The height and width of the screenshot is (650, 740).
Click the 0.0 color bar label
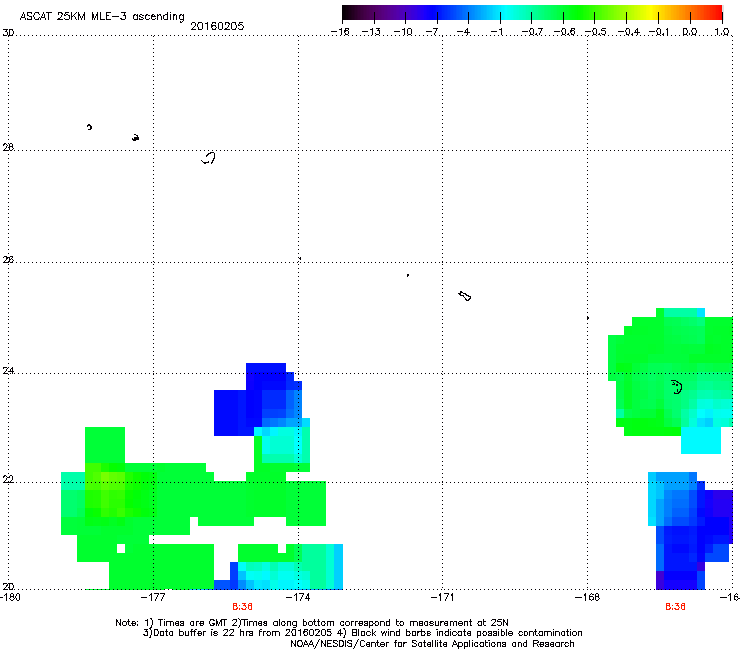point(690,32)
